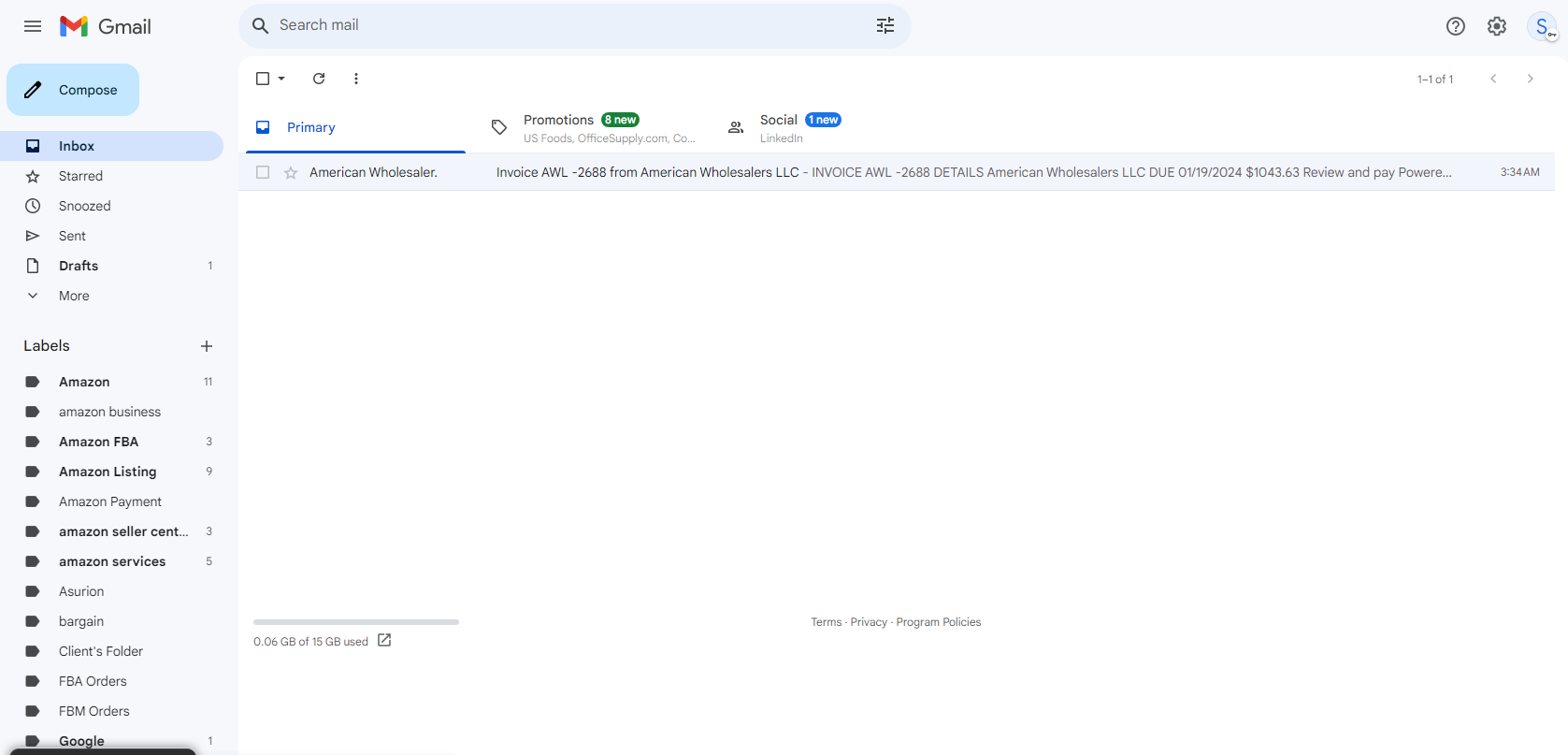The image size is (1568, 755).
Task: Click the FBA Orders label tag icon
Action: click(33, 681)
